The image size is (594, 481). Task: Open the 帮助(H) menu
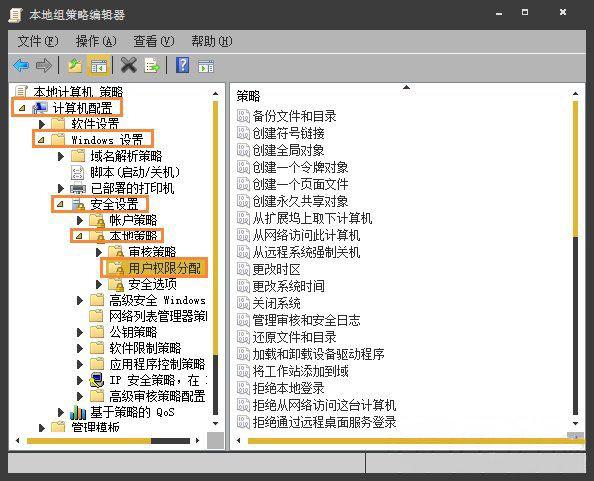tap(211, 41)
